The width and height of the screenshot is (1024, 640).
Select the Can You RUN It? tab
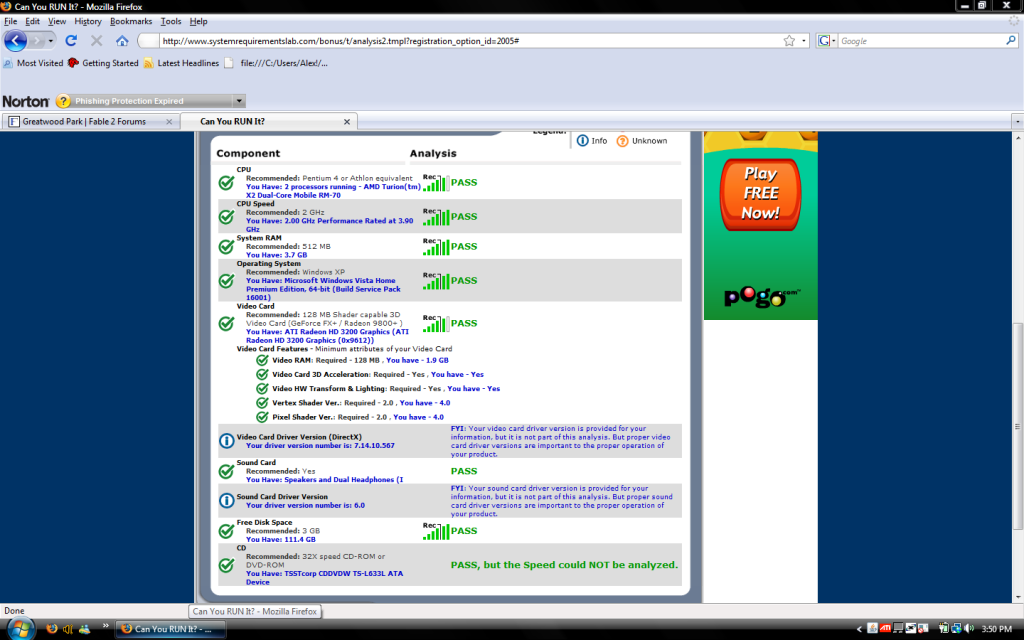pyautogui.click(x=268, y=121)
